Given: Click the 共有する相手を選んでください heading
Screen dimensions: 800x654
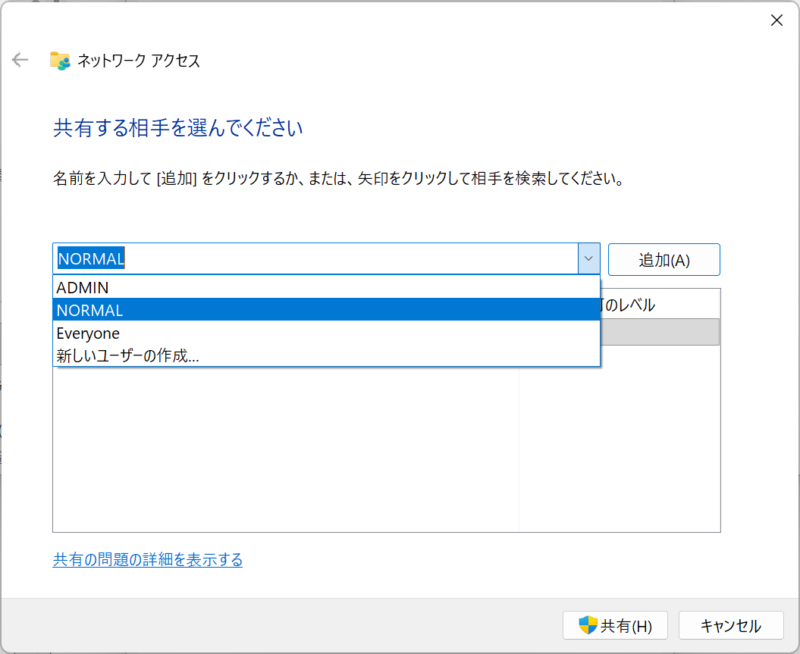Looking at the screenshot, I should point(178,128).
